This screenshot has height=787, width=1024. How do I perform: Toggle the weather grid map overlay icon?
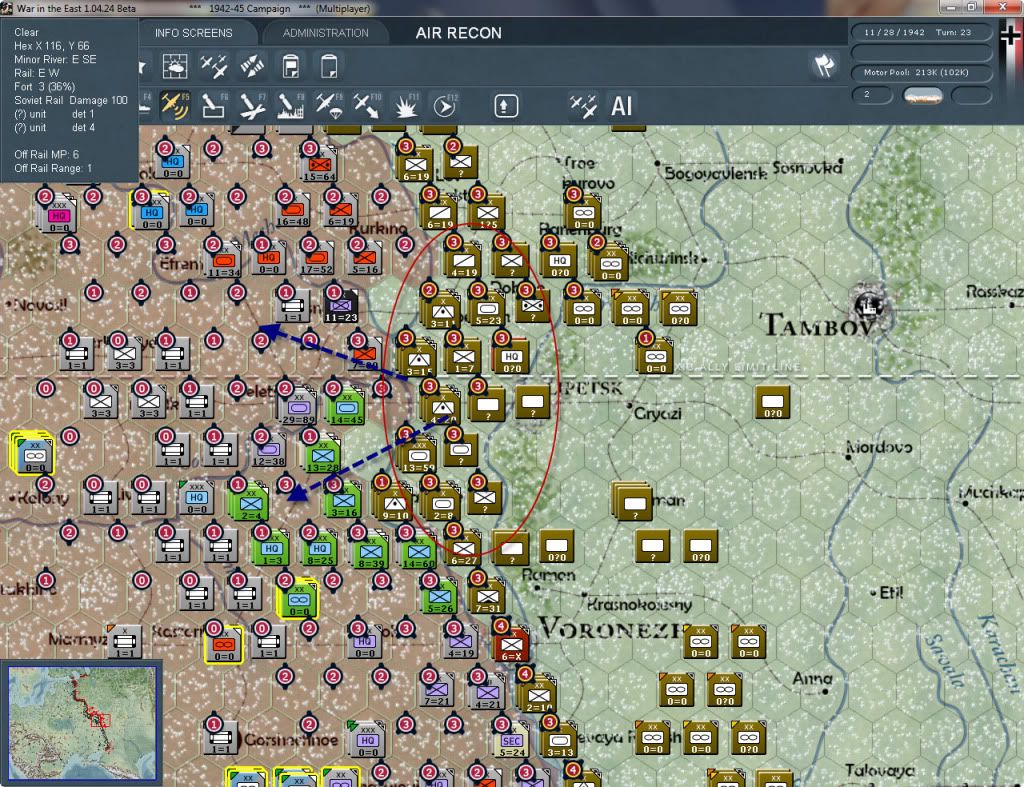point(175,66)
